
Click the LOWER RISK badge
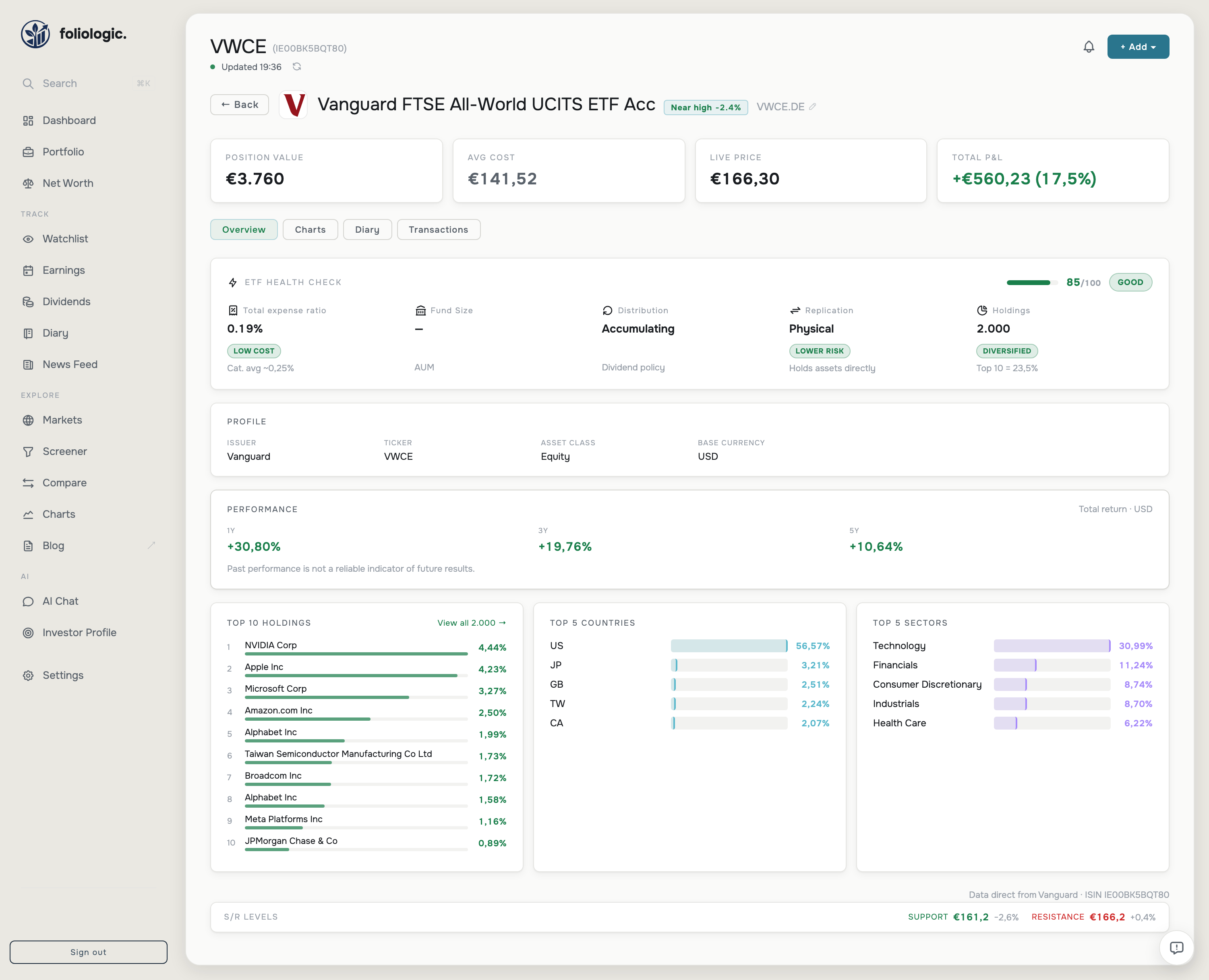pos(820,351)
